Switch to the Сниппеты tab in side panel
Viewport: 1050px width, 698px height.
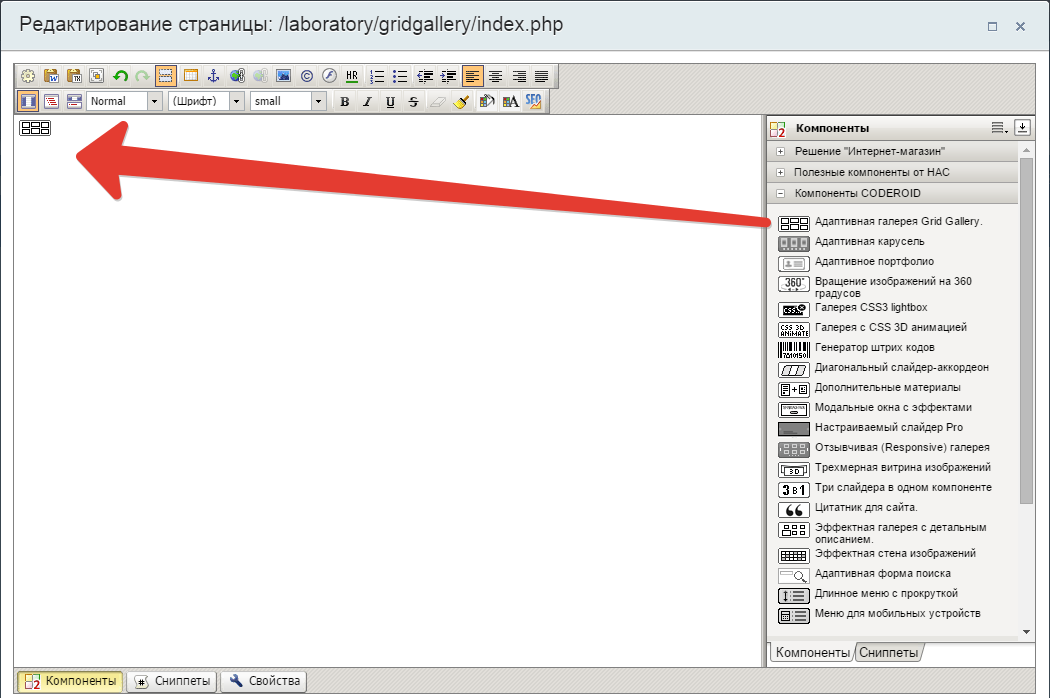[x=888, y=653]
